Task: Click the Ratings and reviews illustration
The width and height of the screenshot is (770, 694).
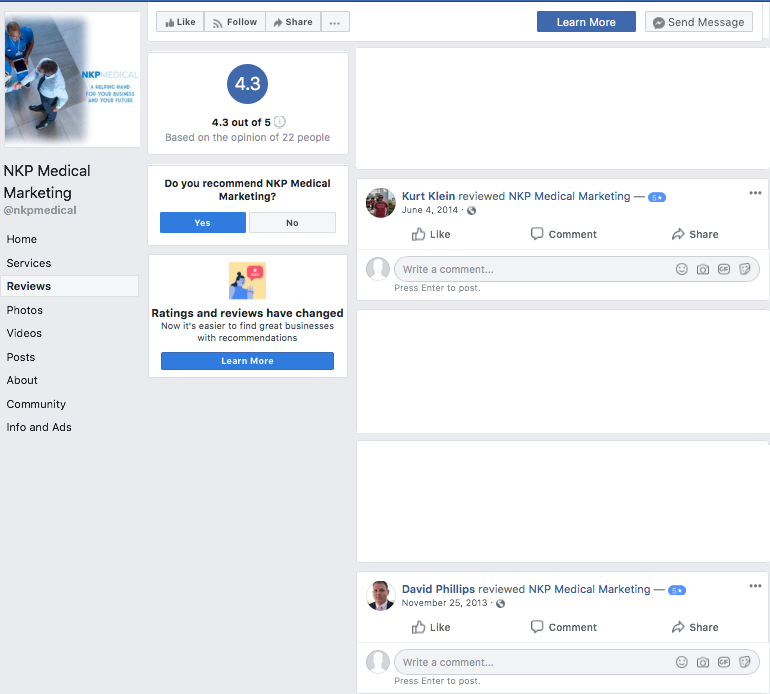Action: tap(247, 280)
